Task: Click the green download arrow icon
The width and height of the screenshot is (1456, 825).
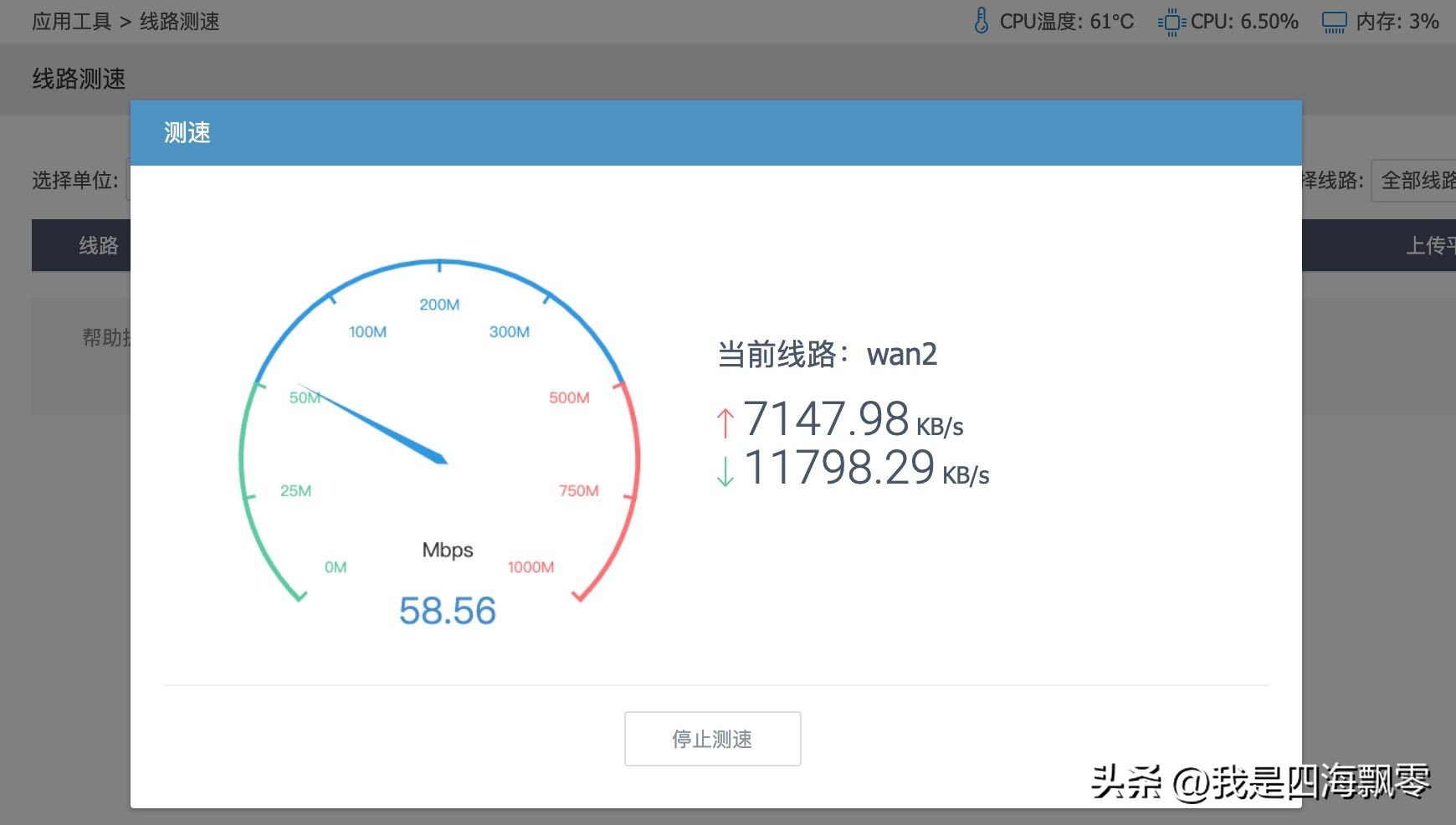Action: point(725,473)
